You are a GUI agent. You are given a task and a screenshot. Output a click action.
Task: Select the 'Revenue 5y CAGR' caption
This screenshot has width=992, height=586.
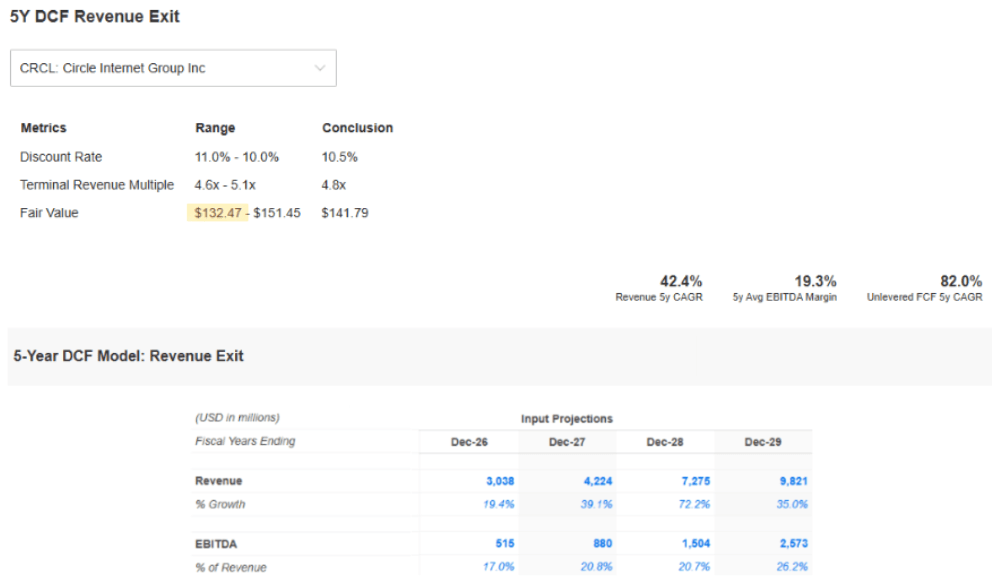659,297
